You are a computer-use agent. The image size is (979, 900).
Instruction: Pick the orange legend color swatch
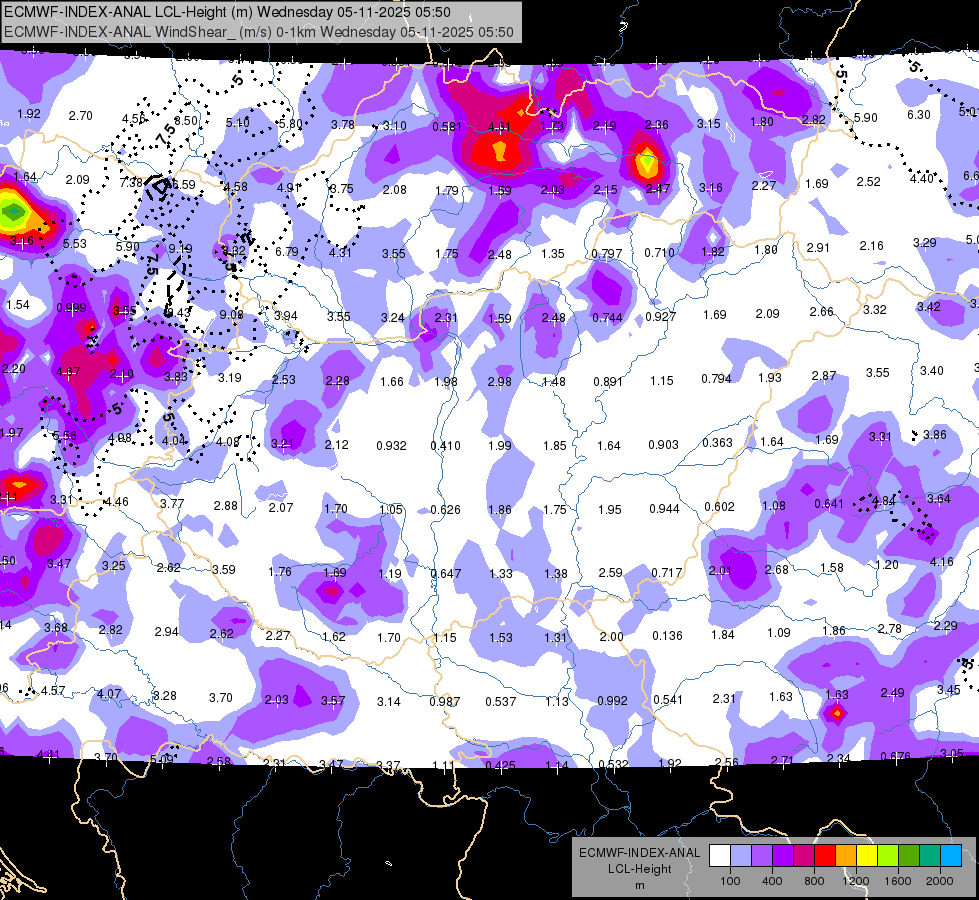pos(846,855)
